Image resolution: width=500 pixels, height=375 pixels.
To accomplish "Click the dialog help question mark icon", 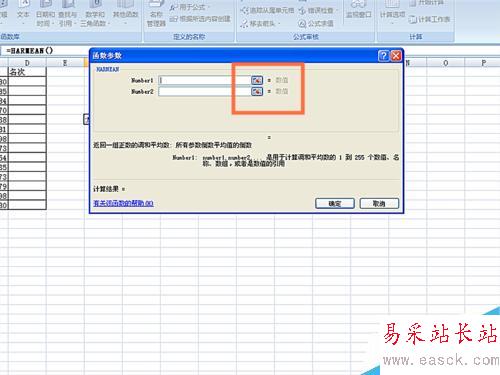I will (x=383, y=56).
